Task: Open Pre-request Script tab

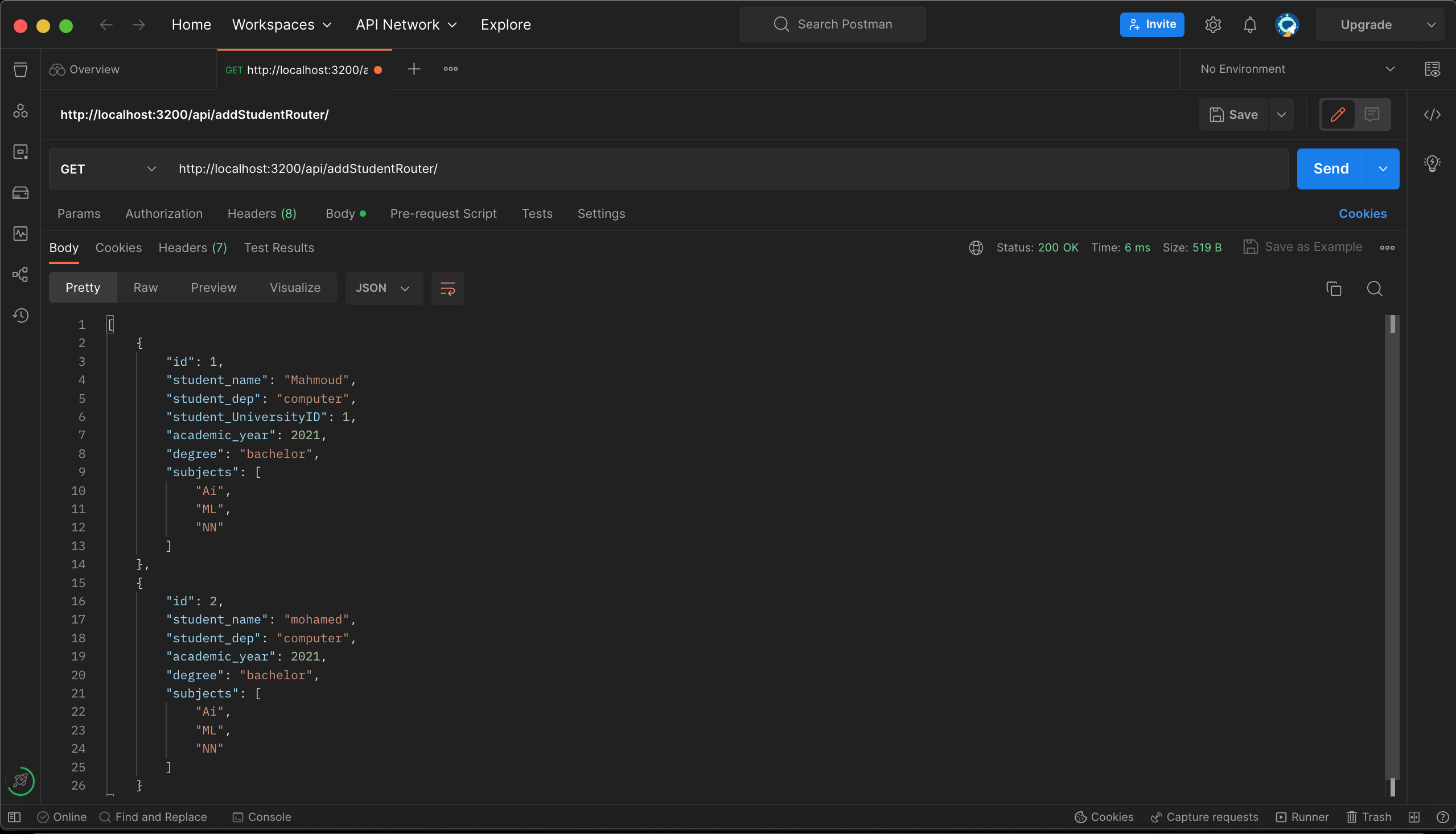Action: (x=443, y=214)
